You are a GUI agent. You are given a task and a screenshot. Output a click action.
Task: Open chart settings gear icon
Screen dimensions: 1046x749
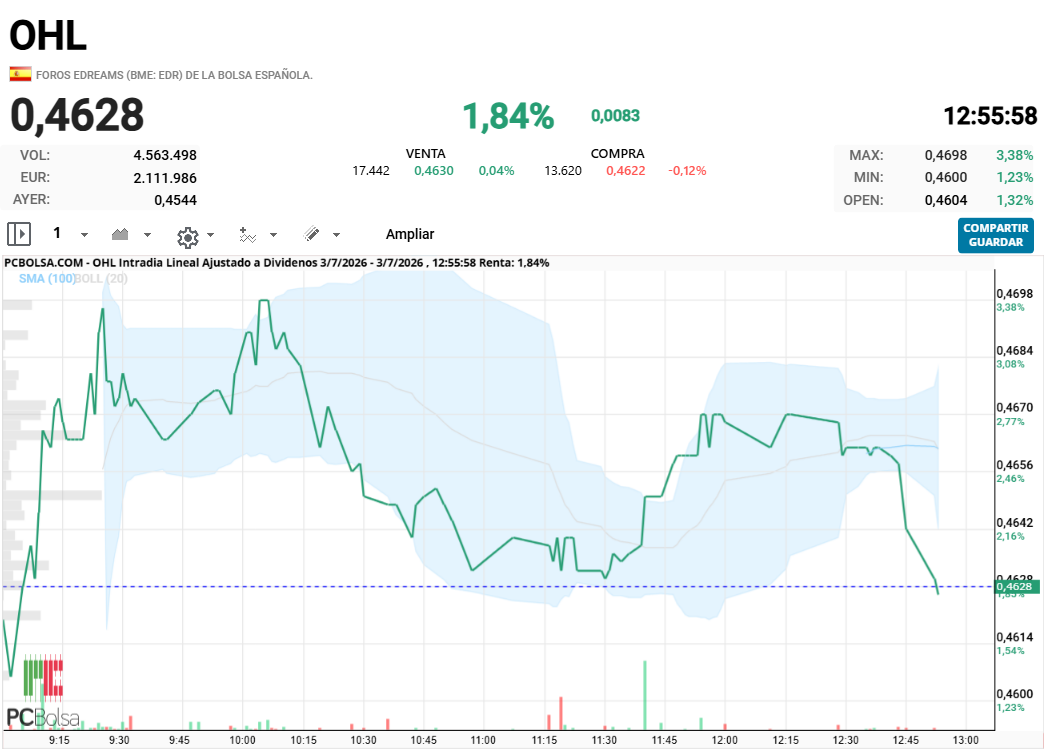[187, 237]
